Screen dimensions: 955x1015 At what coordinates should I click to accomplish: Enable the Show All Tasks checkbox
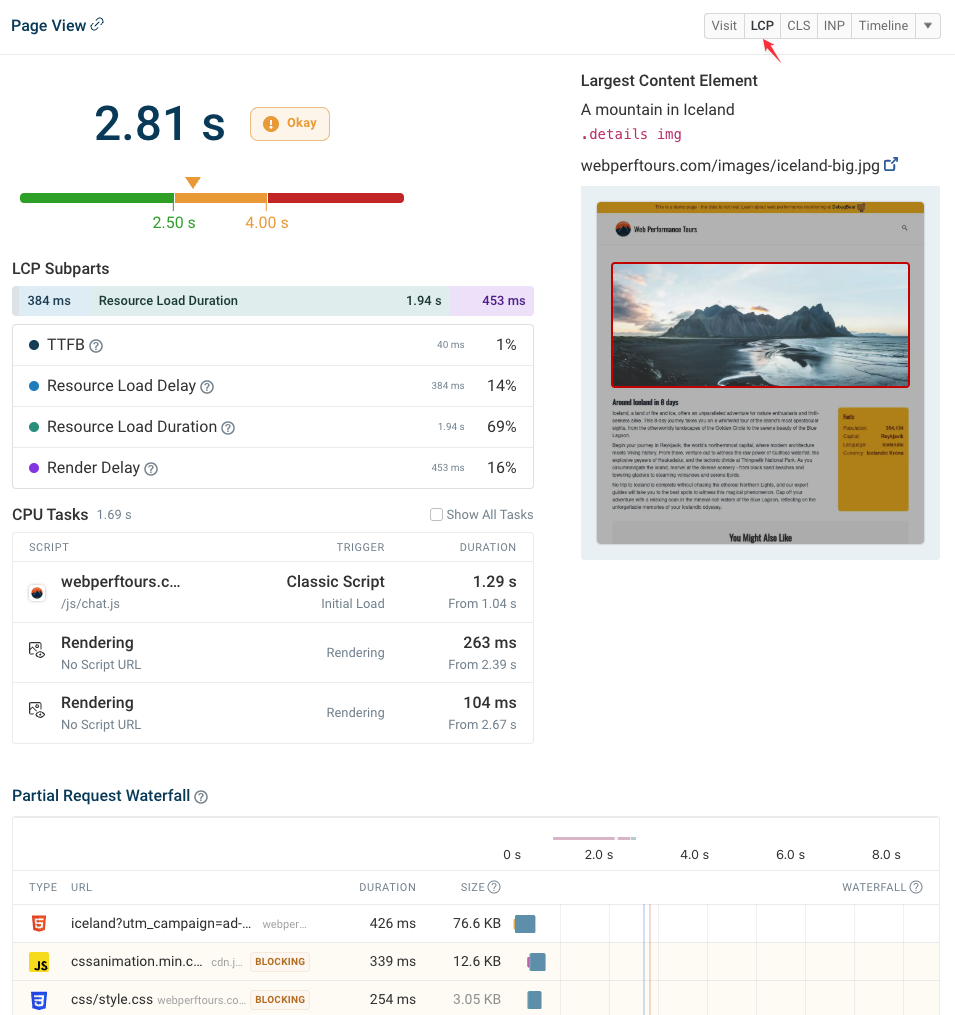436,514
